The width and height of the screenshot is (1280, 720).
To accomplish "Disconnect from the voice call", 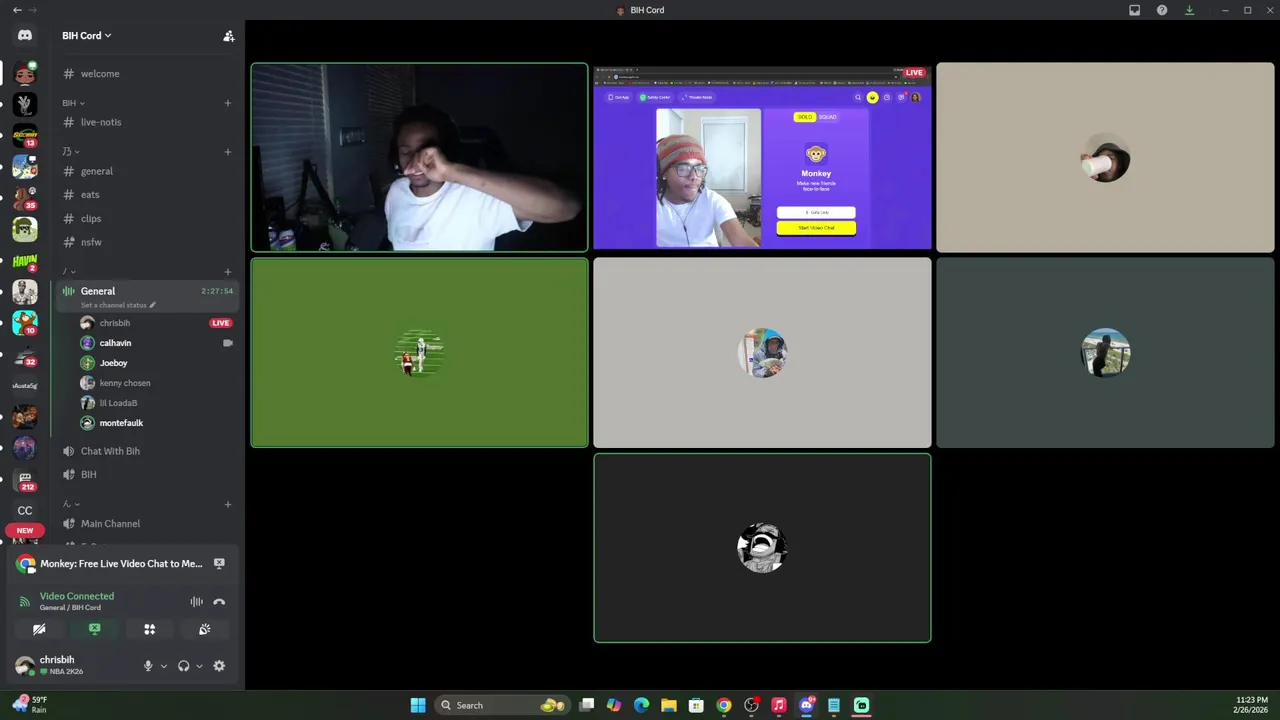I will pos(219,602).
